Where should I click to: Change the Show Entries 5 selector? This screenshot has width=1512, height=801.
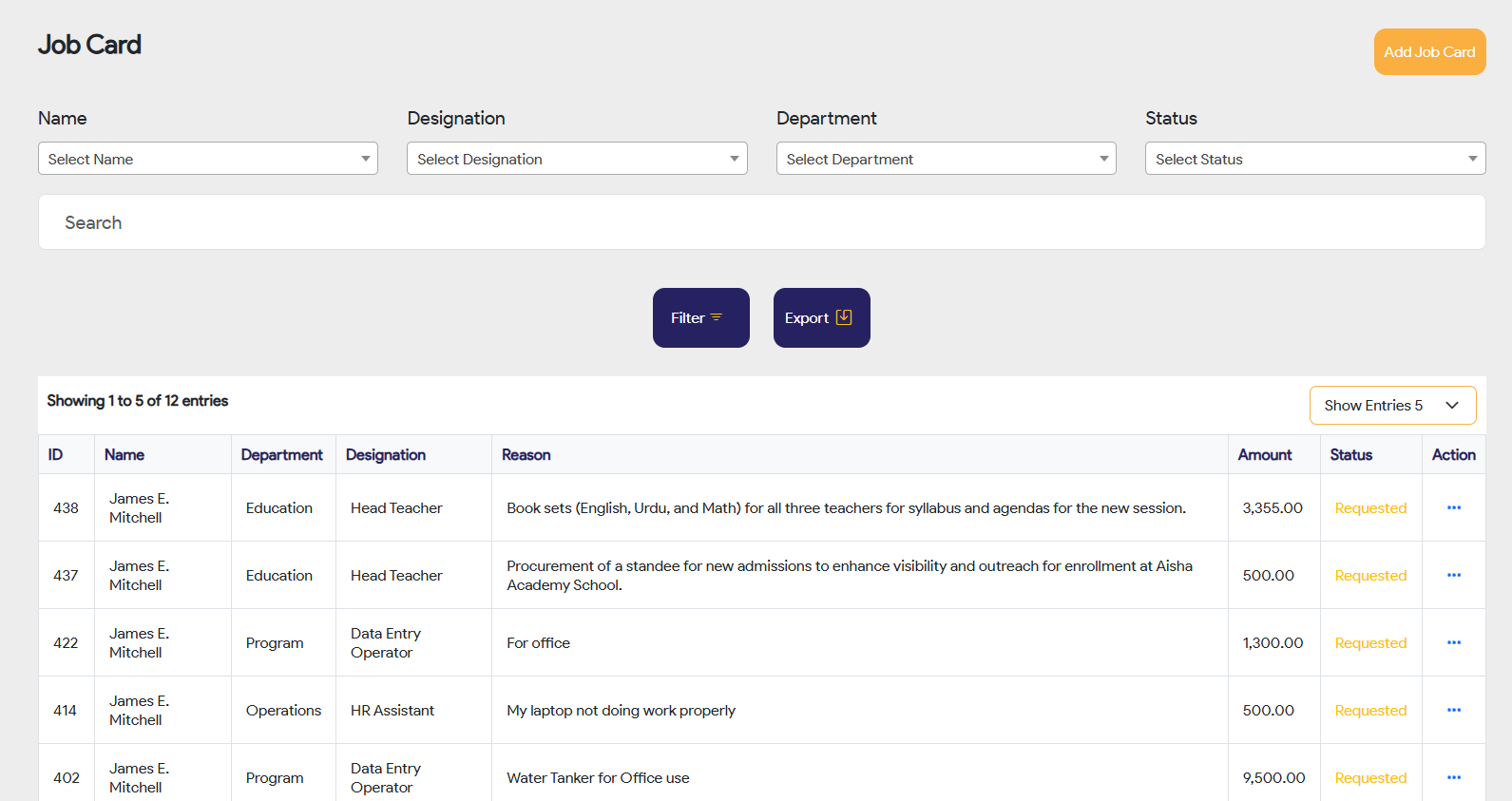1391,405
